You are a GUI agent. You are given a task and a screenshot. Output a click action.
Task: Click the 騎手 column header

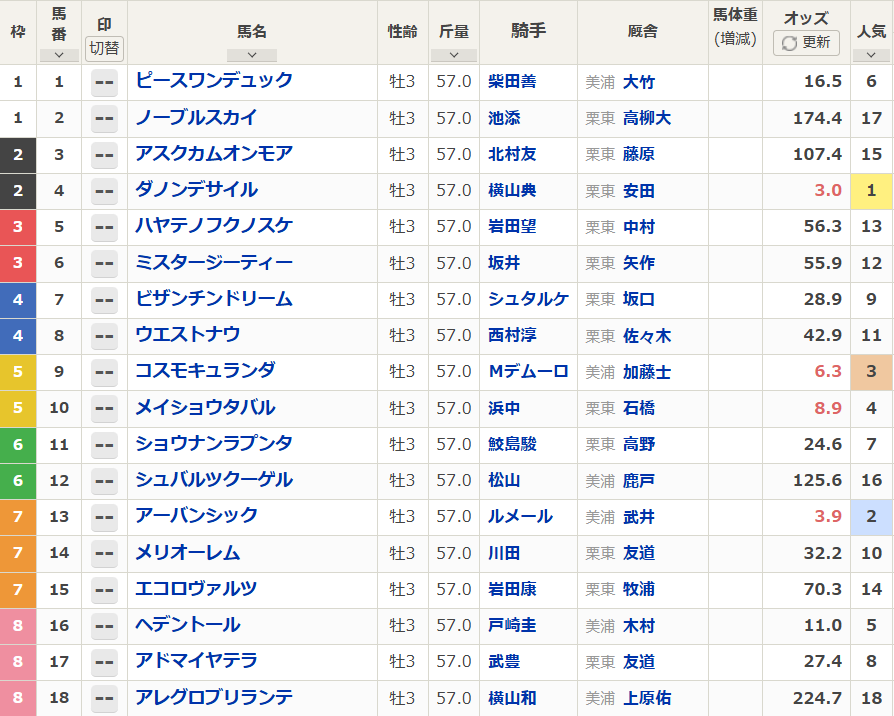(x=528, y=31)
